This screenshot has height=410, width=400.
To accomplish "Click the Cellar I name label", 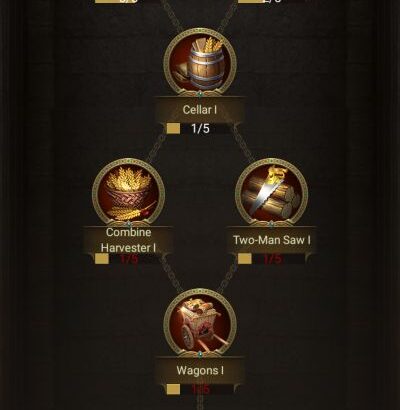I will coord(200,110).
